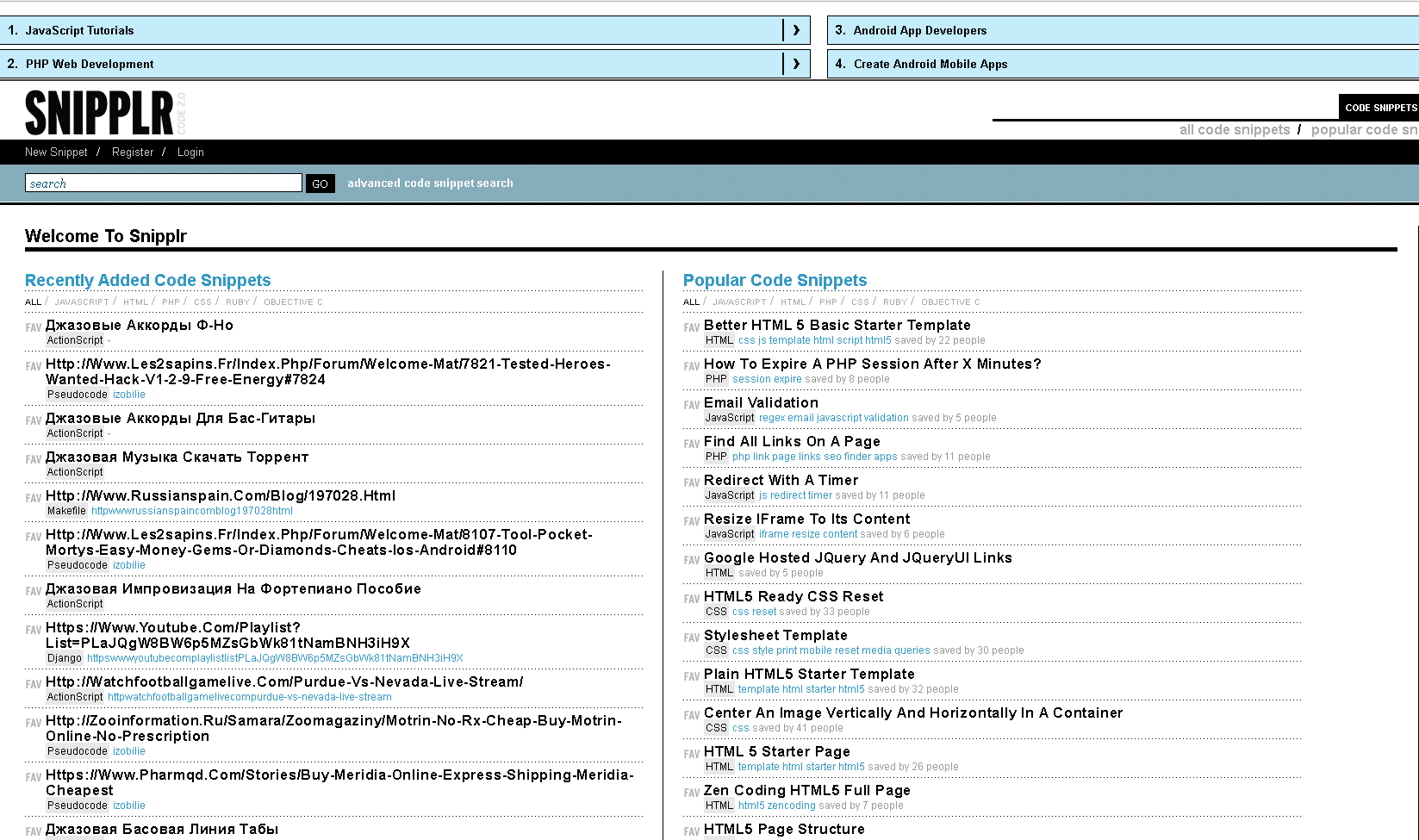
Task: Open Popular Code Snippets heading link
Action: [775, 280]
